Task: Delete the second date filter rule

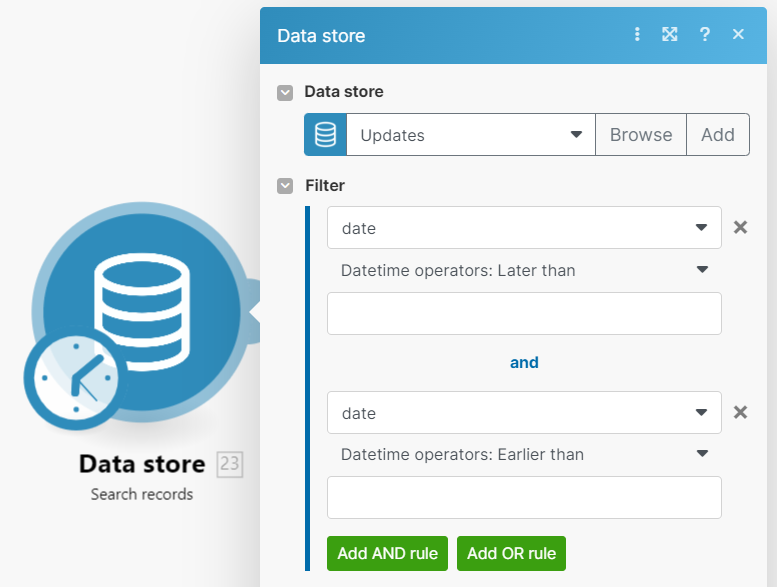Action: pos(740,413)
